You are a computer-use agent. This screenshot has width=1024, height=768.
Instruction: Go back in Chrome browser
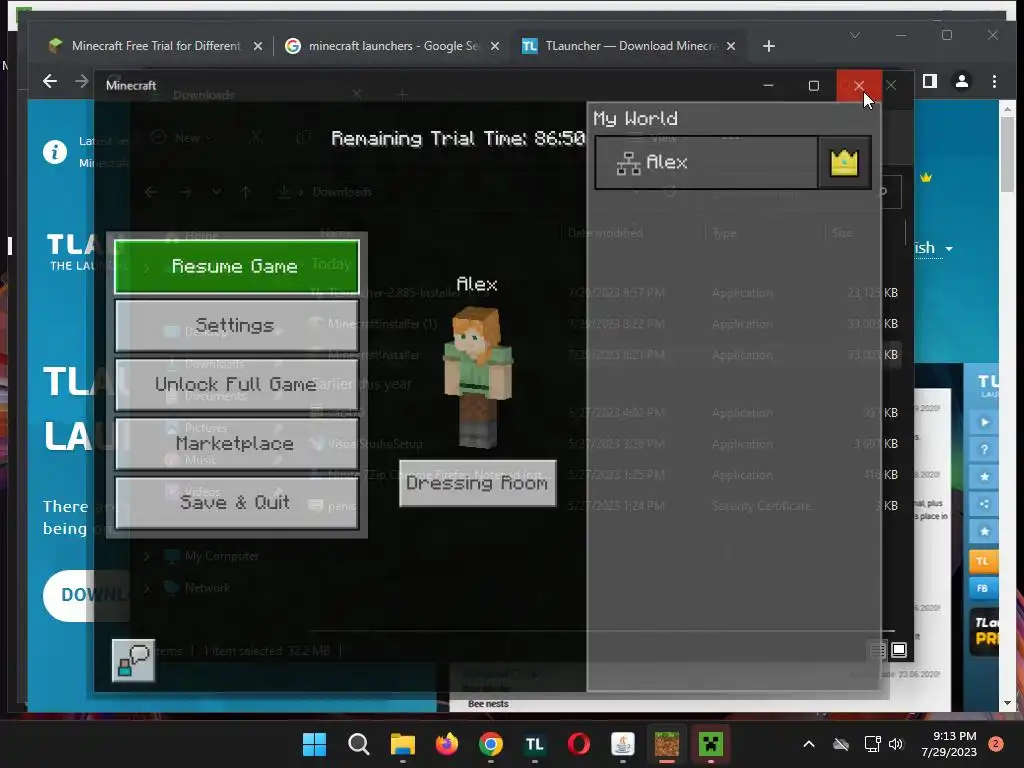[x=50, y=81]
